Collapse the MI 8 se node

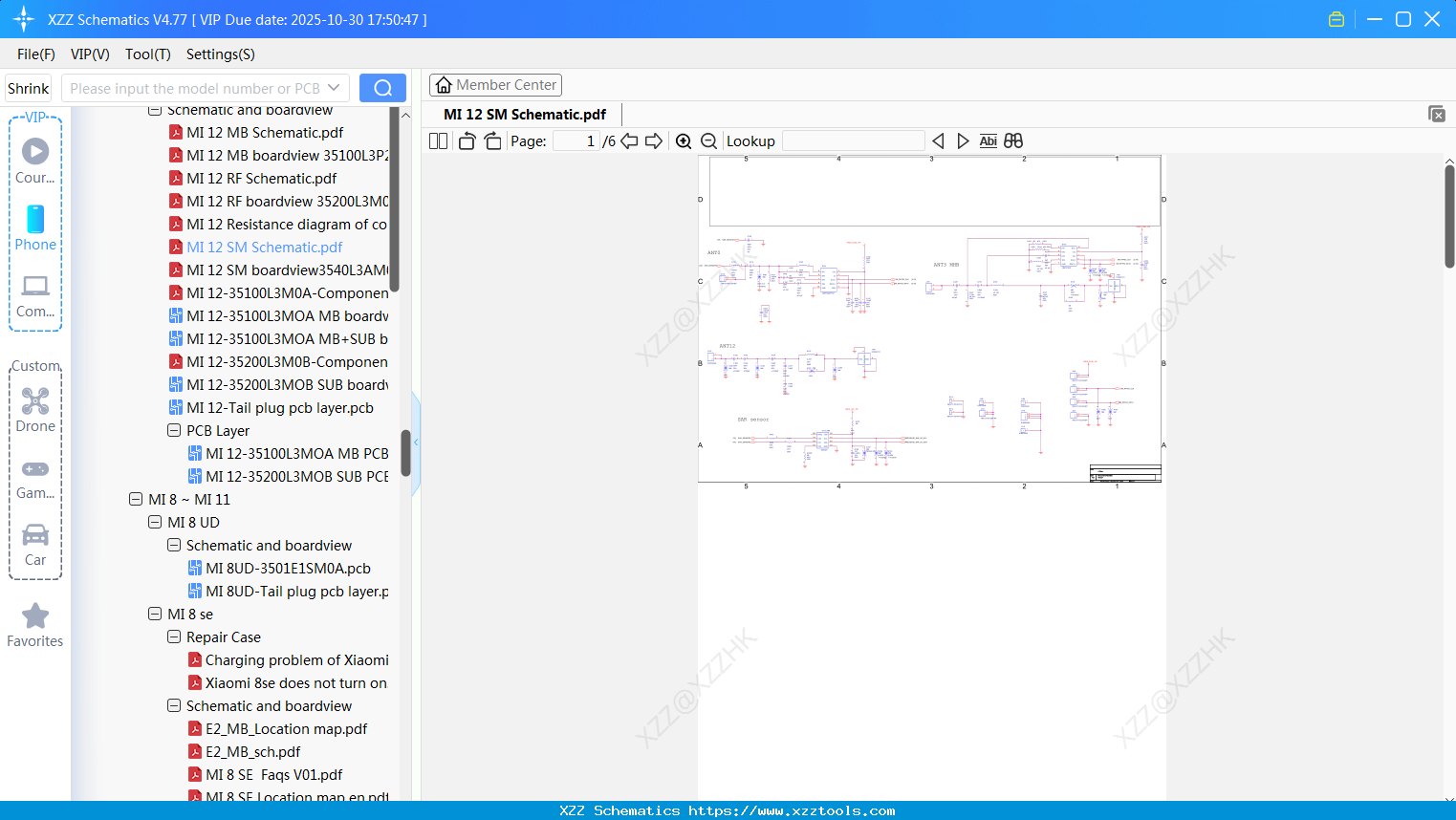click(x=155, y=614)
